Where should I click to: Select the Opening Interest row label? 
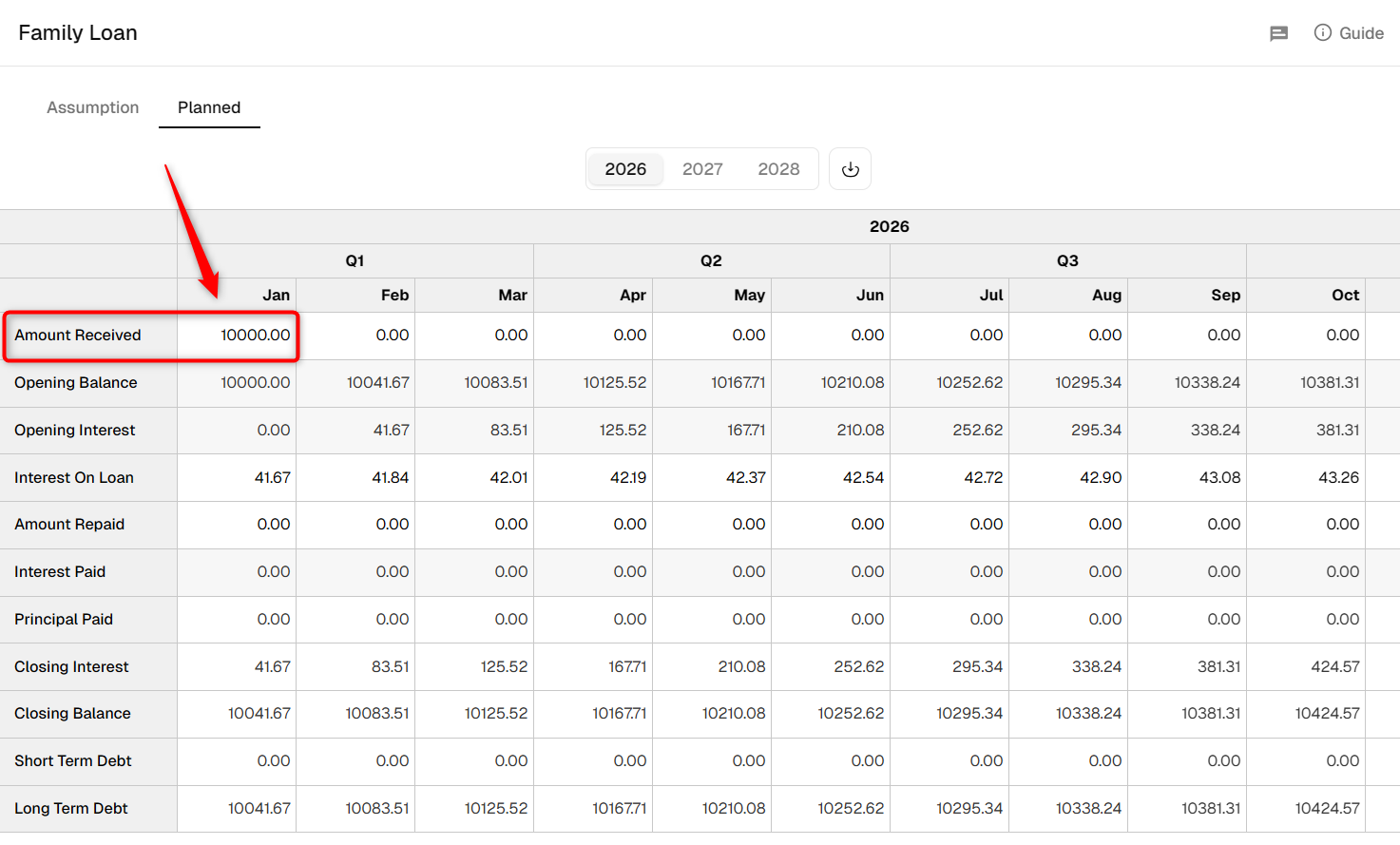pyautogui.click(x=75, y=431)
